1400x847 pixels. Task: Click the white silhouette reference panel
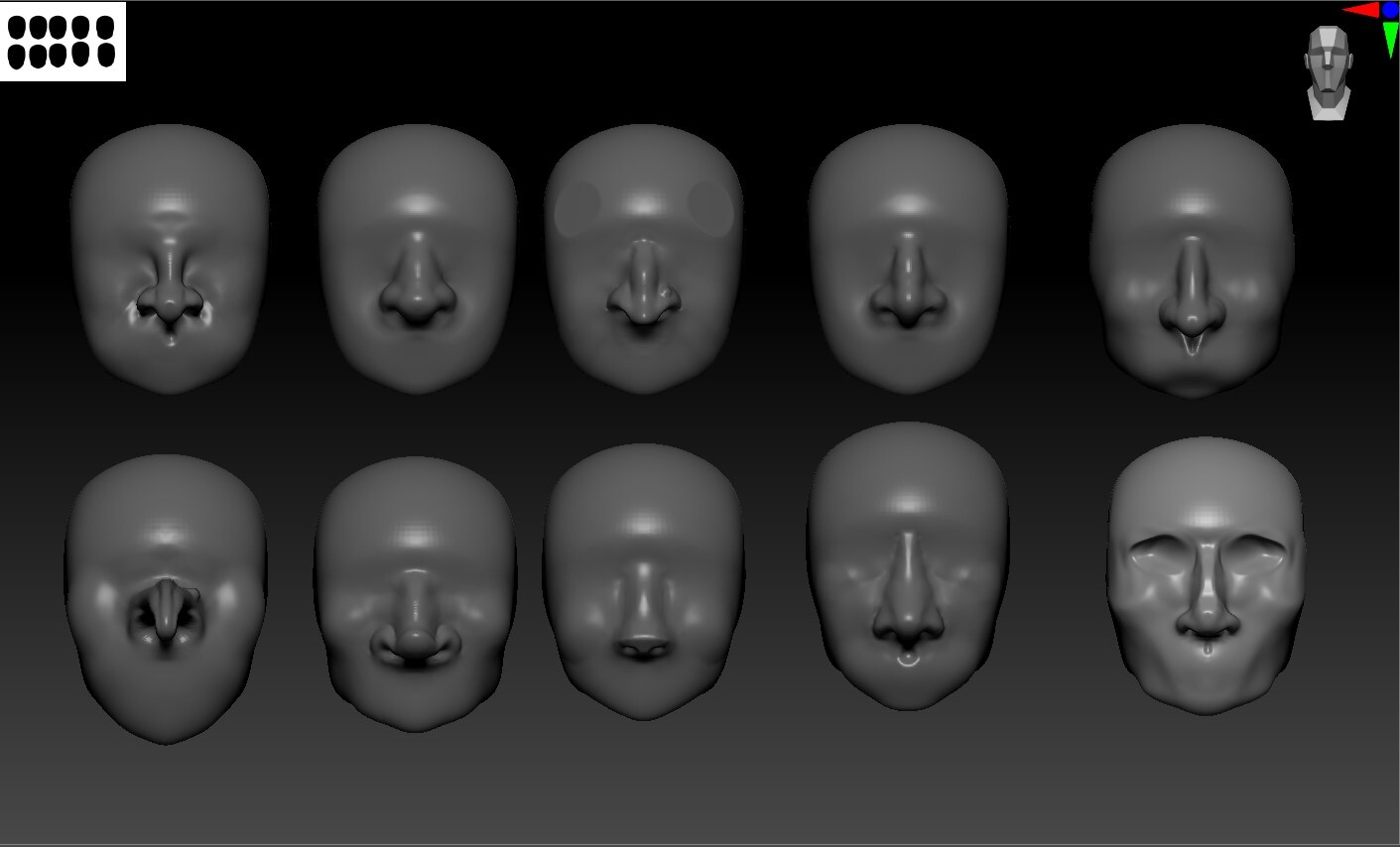(63, 42)
